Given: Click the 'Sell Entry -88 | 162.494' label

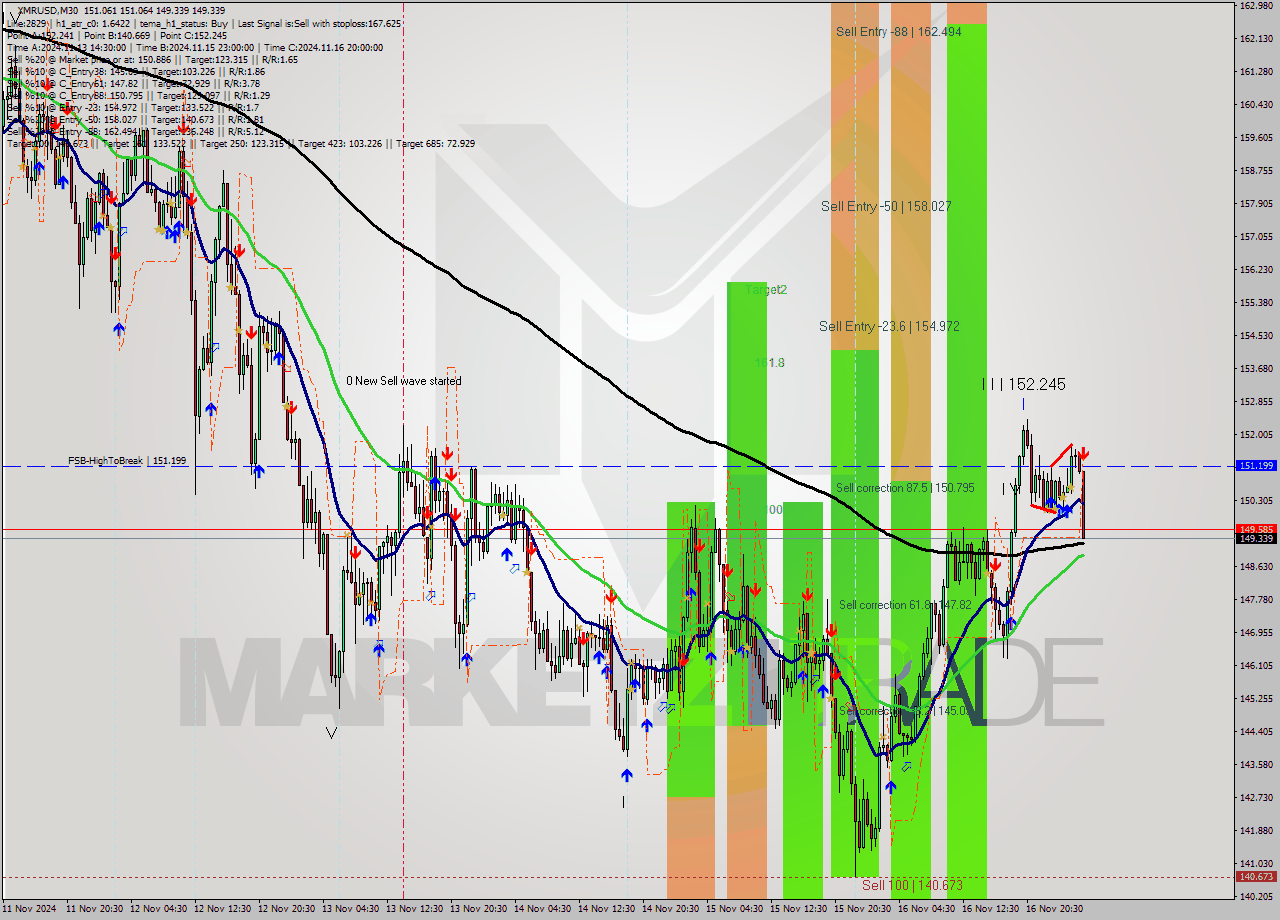Looking at the screenshot, I should pos(899,32).
